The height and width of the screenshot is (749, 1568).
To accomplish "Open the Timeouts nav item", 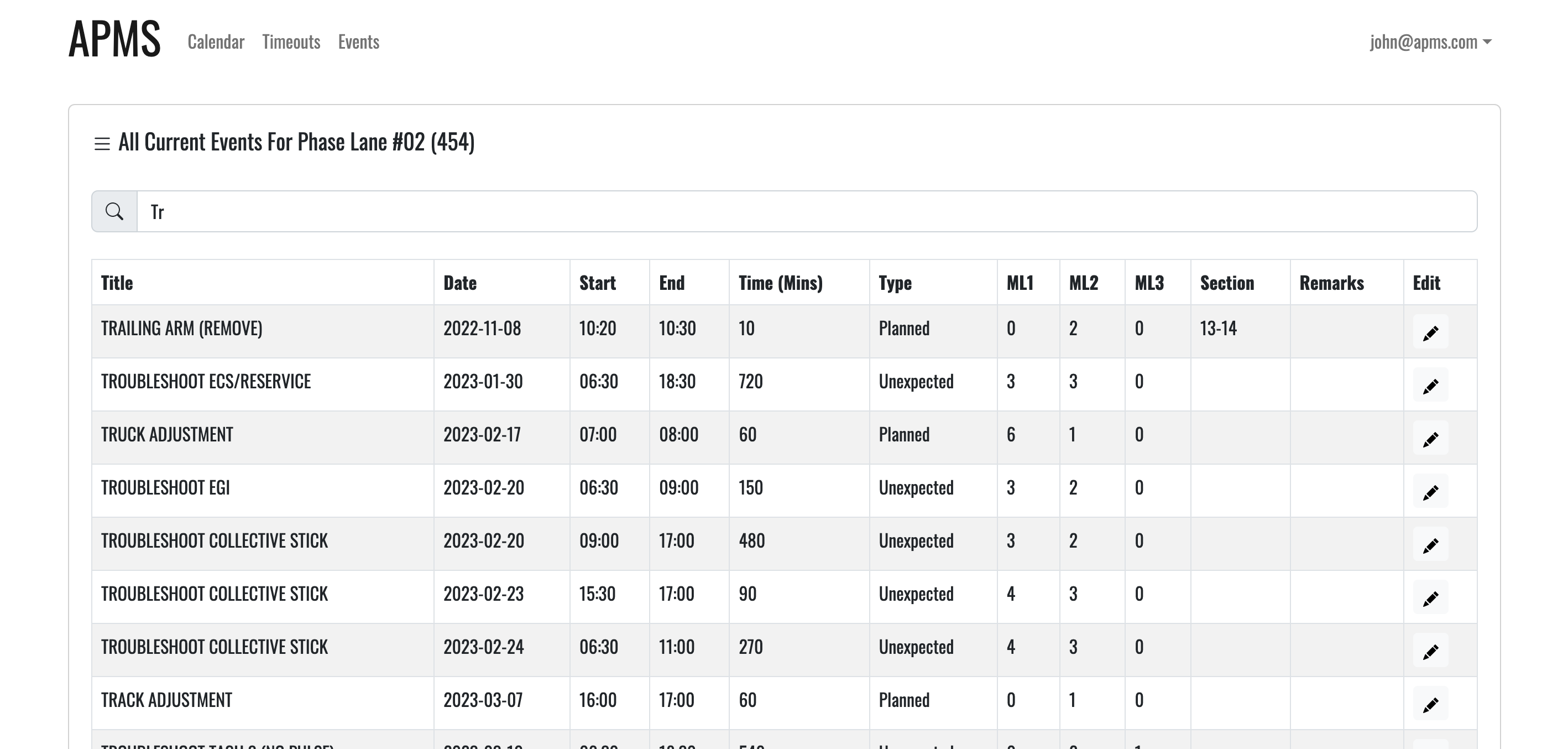I will click(291, 42).
